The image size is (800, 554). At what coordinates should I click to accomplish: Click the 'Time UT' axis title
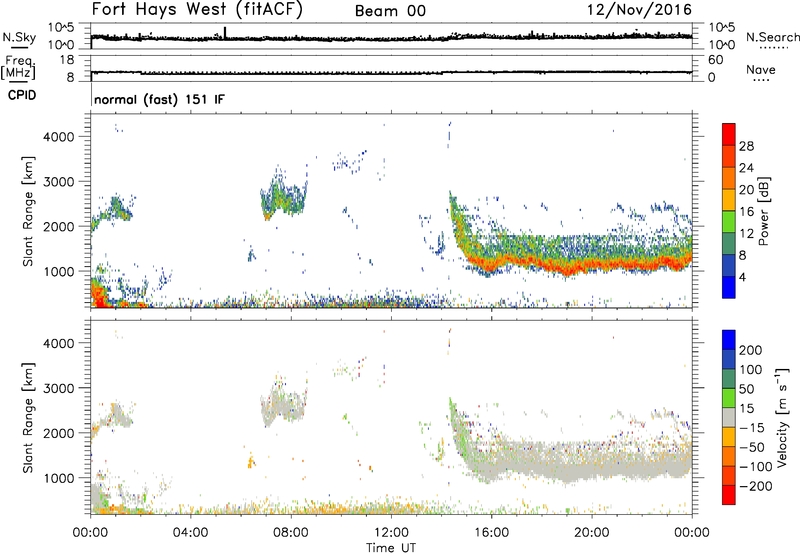pyautogui.click(x=391, y=548)
